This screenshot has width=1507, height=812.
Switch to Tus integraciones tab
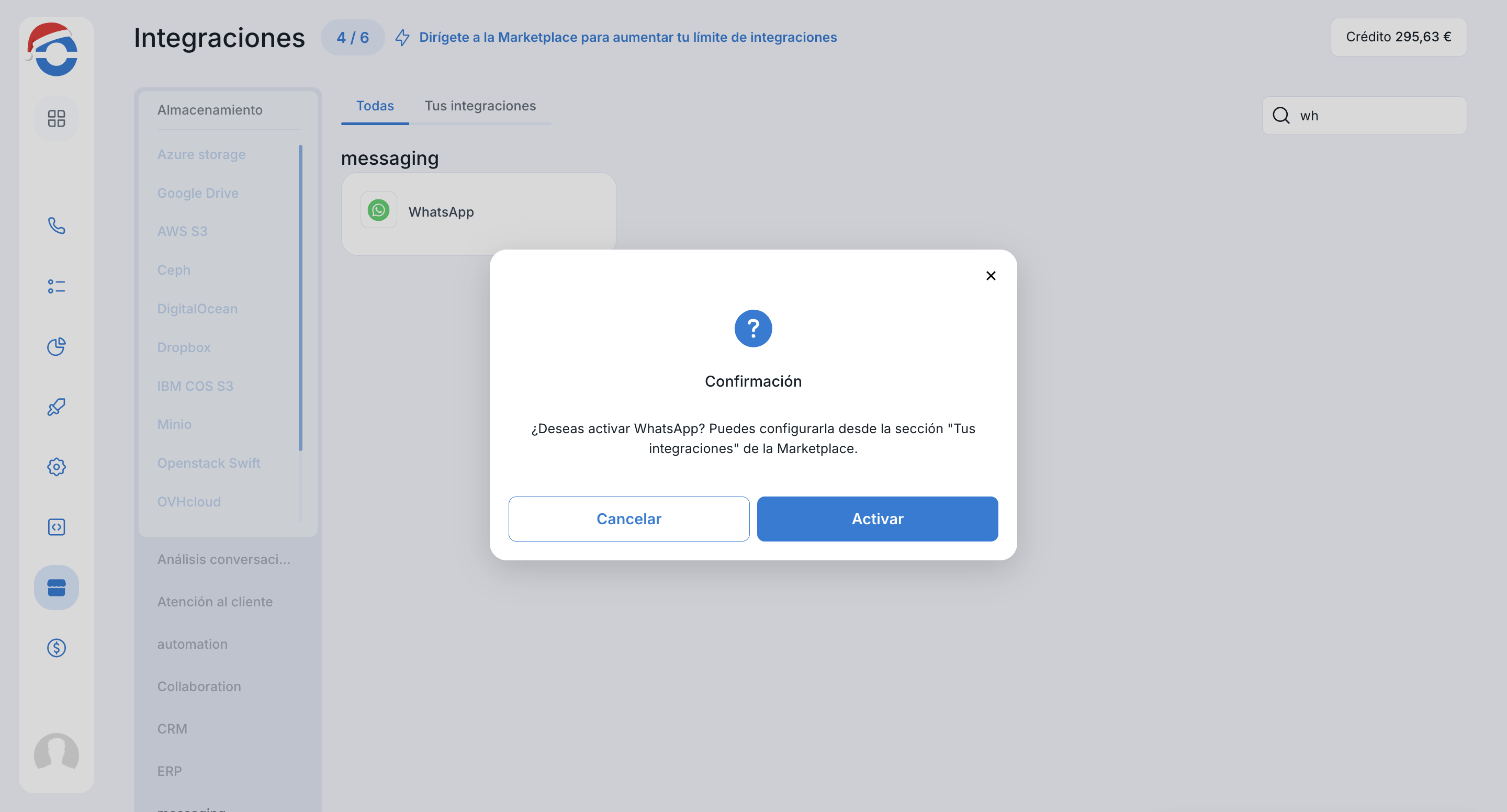tap(480, 106)
